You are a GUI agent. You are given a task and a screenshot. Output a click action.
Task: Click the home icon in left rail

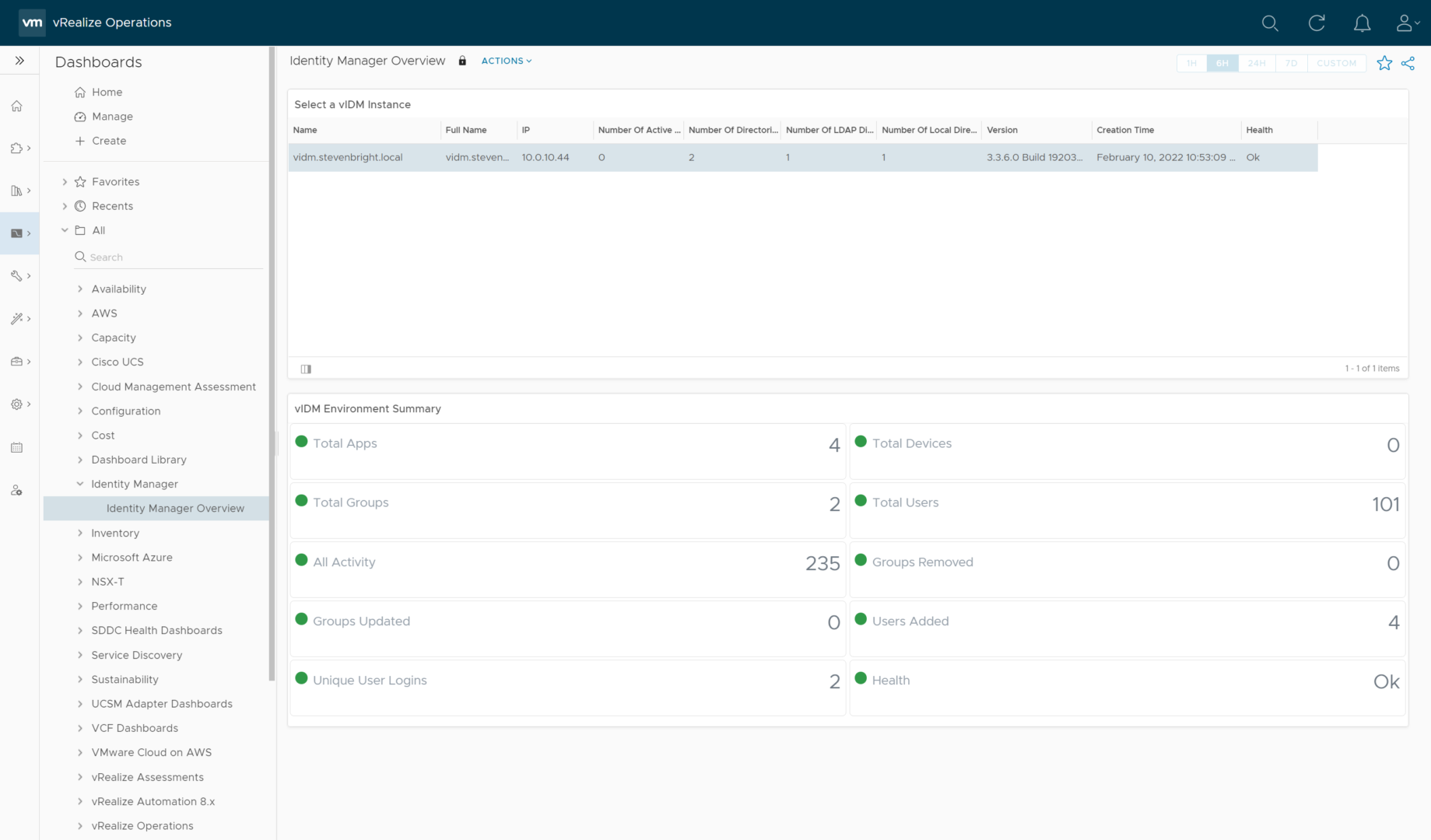point(16,106)
